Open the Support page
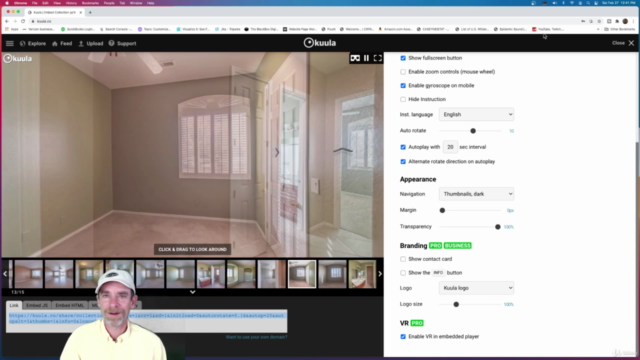The image size is (640, 360). coord(122,43)
